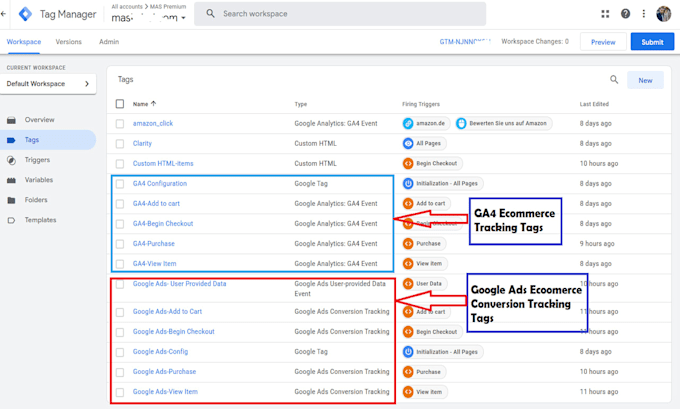Open the help question mark icon
The height and width of the screenshot is (409, 680).
click(625, 14)
